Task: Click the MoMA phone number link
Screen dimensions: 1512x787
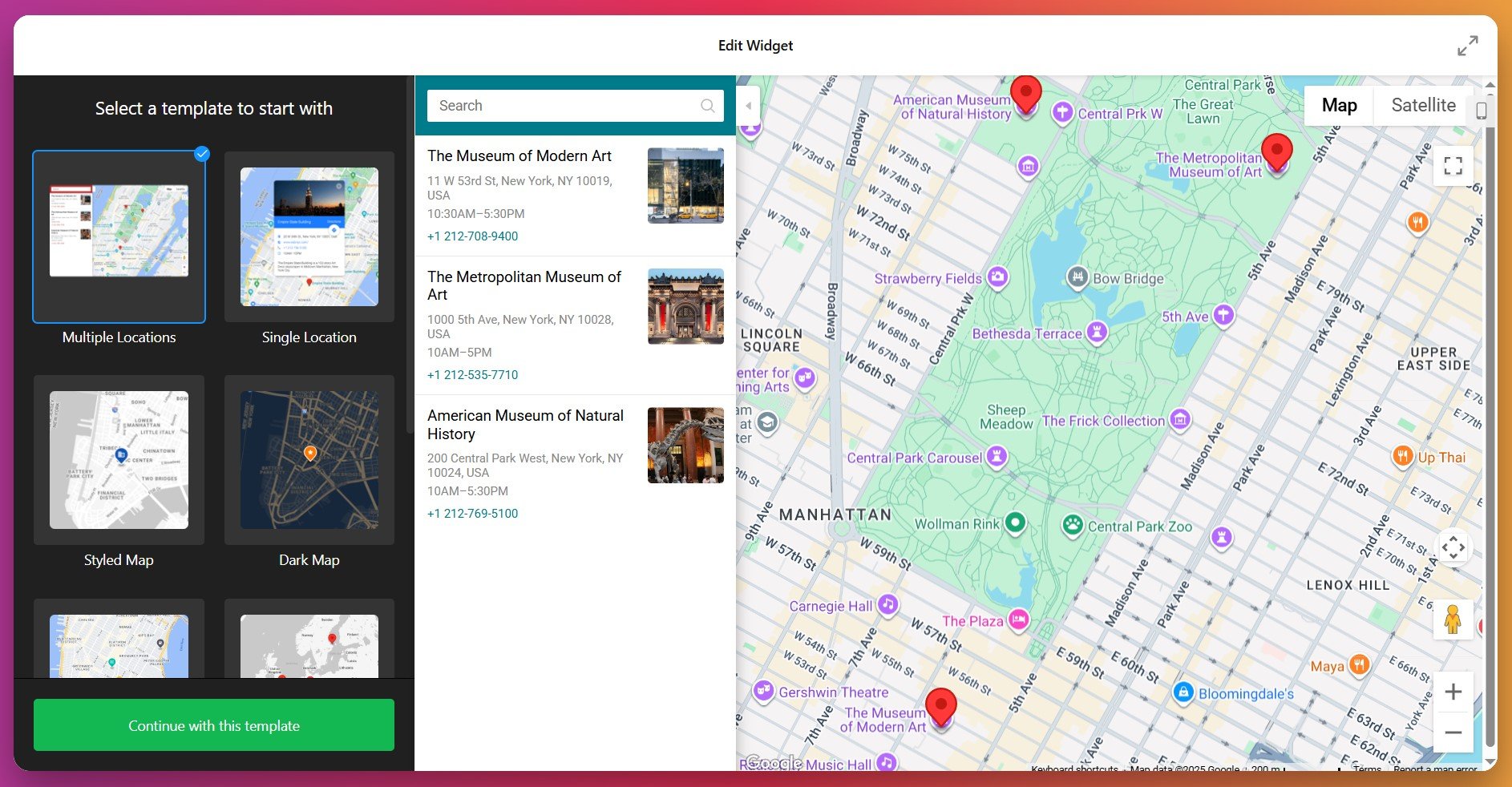Action: (x=472, y=236)
